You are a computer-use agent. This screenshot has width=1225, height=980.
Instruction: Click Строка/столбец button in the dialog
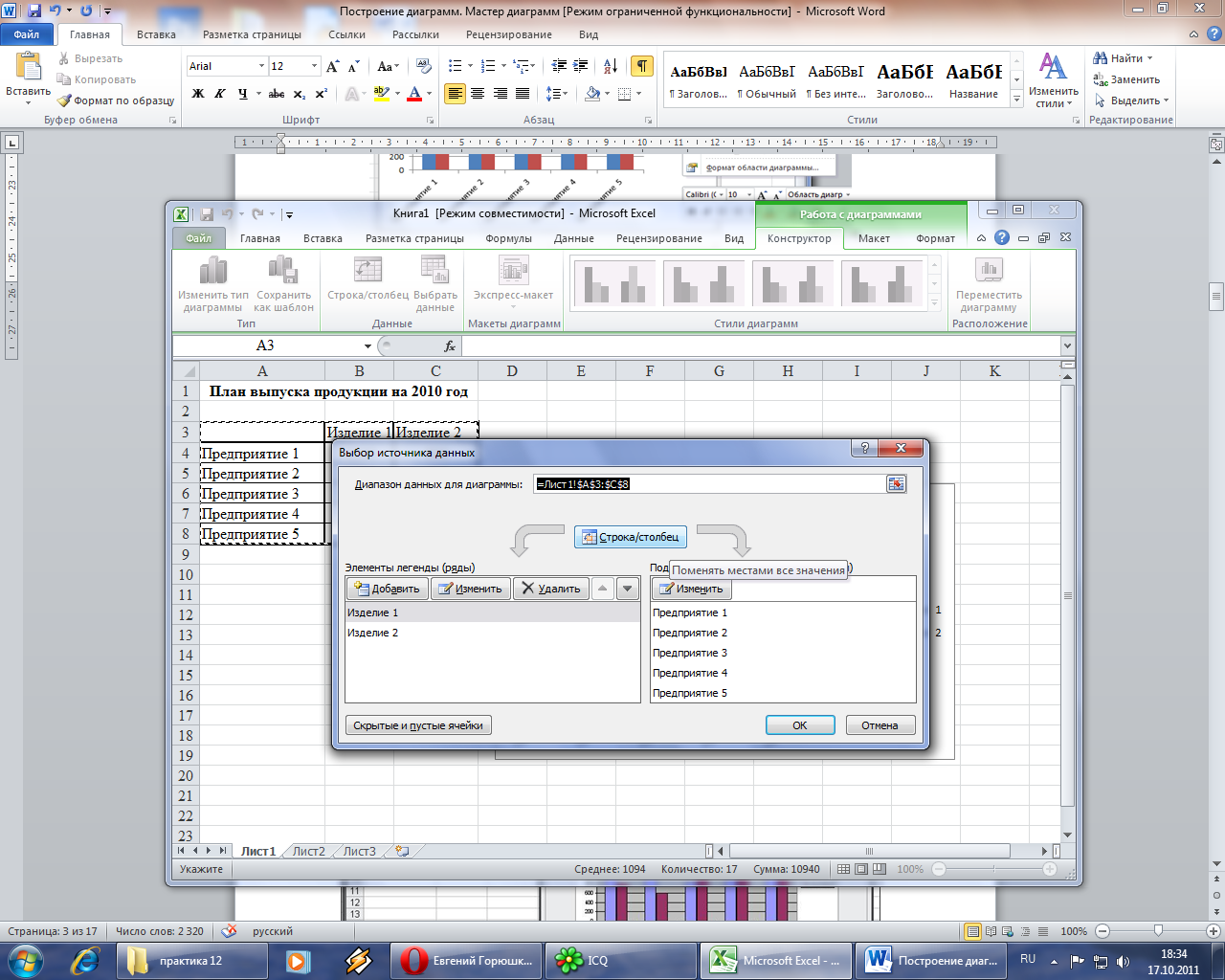coord(631,537)
